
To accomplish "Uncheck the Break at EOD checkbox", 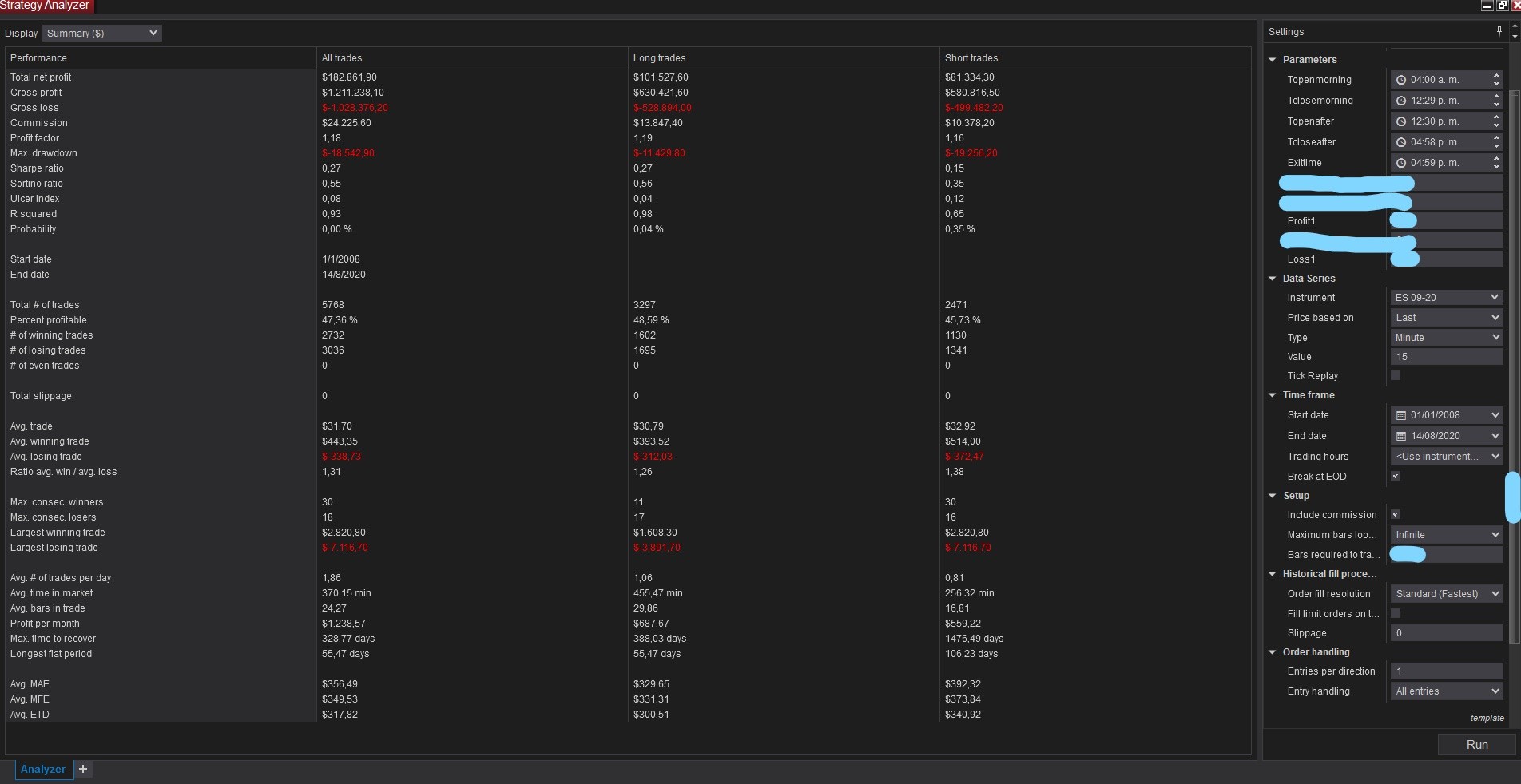I will click(1396, 476).
